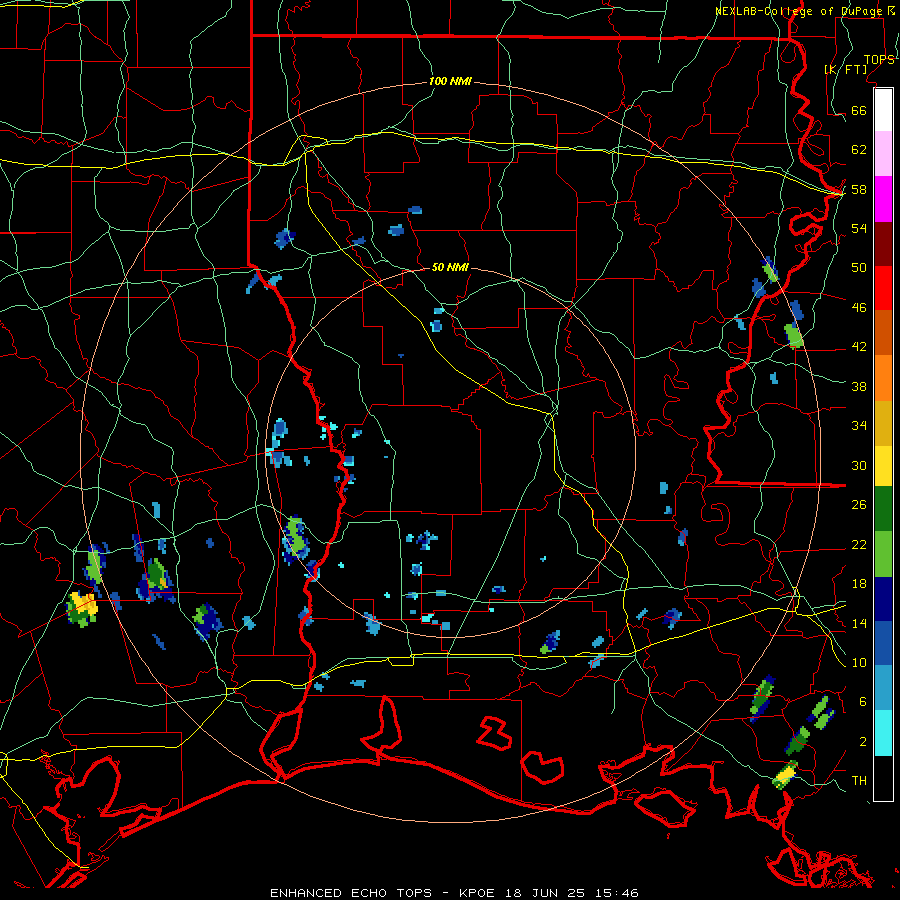
Task: Click the legend value "34"
Action: coord(859,425)
